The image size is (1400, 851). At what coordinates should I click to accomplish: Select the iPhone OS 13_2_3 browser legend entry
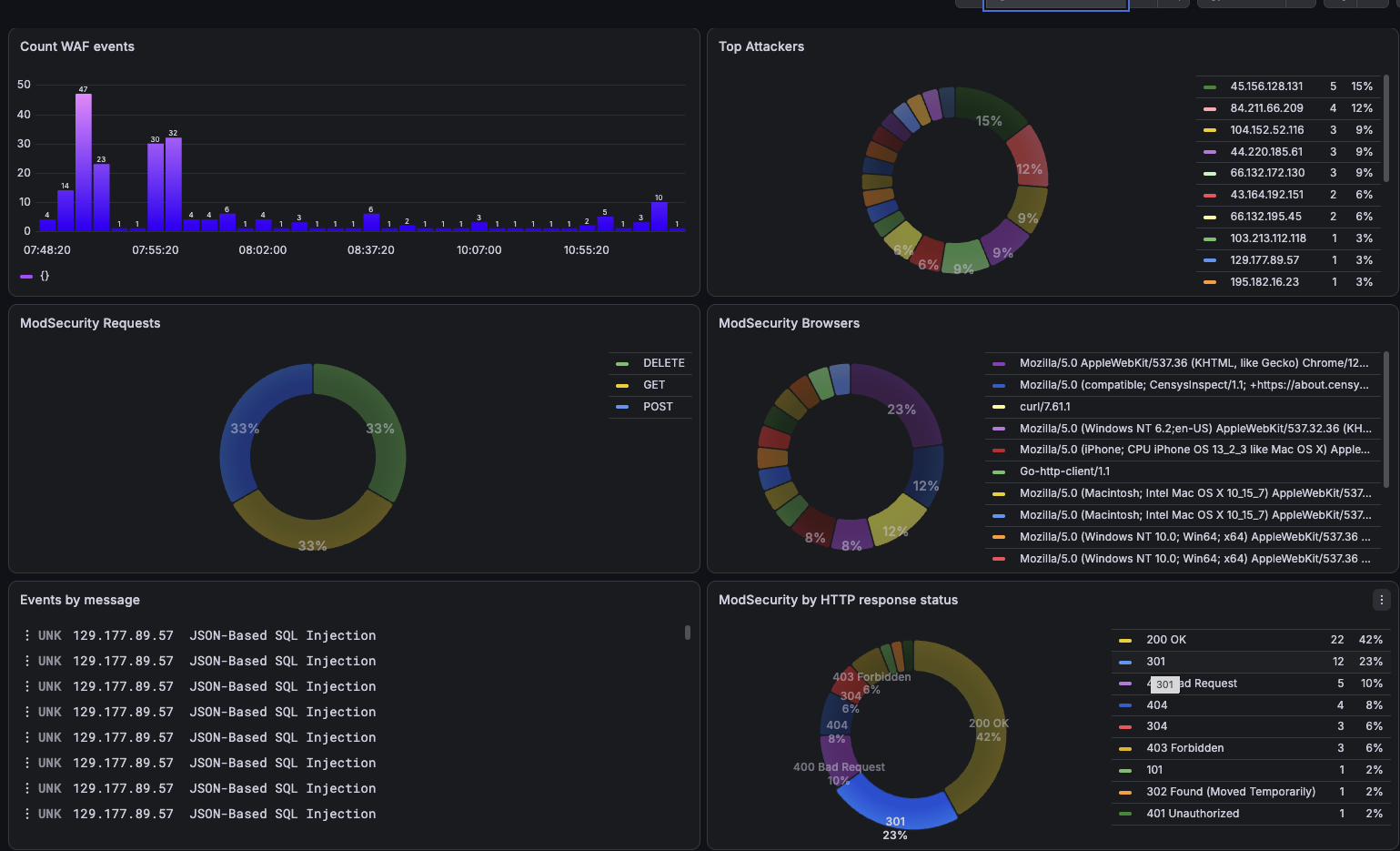tap(1194, 450)
